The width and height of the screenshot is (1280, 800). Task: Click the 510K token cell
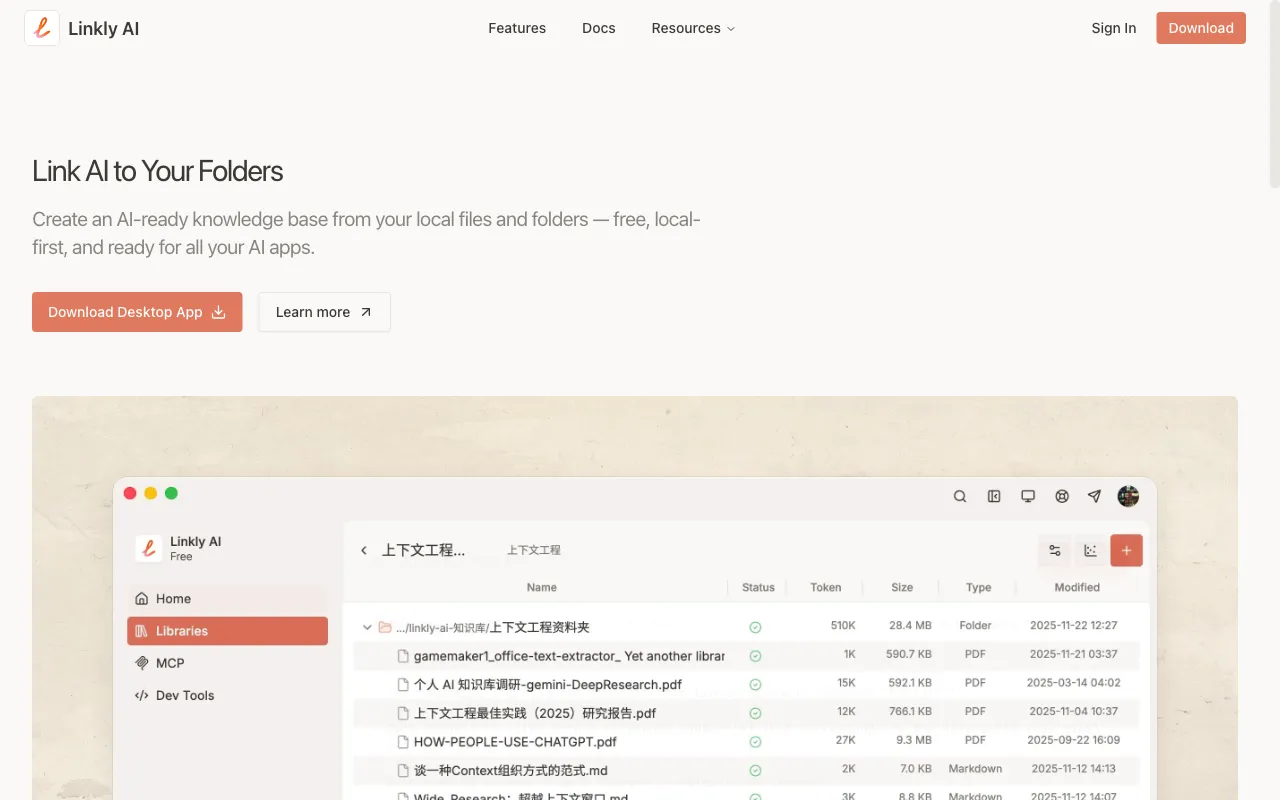(843, 625)
